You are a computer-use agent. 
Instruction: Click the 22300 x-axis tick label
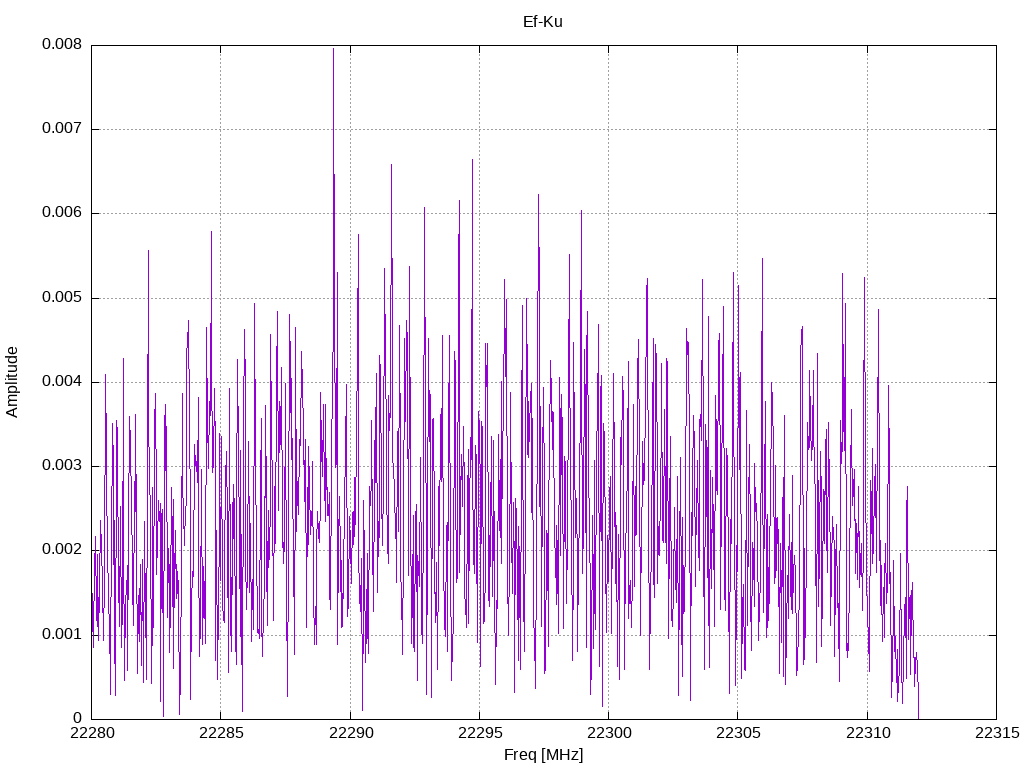(609, 733)
